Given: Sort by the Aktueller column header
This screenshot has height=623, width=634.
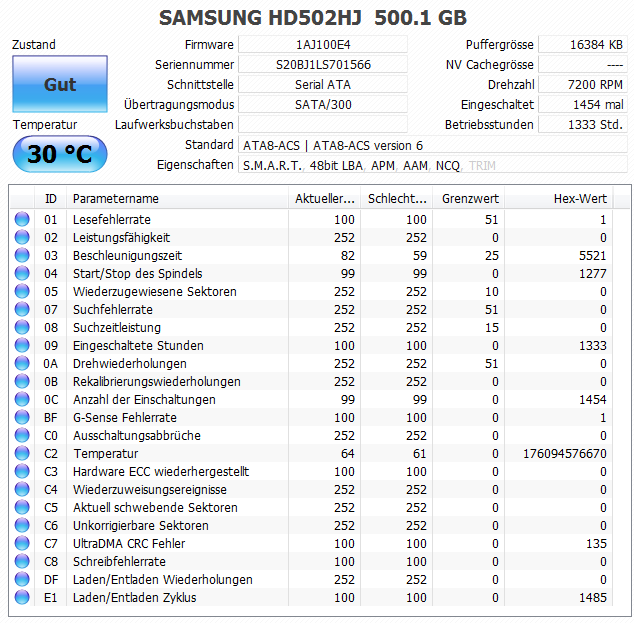Looking at the screenshot, I should 324,199.
